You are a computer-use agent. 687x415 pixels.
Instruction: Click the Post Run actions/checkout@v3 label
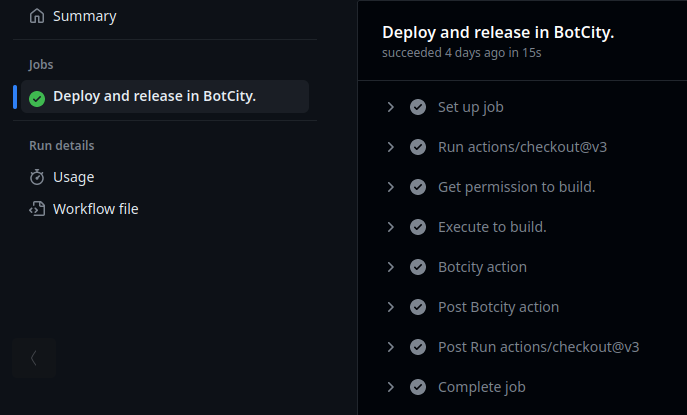point(538,347)
